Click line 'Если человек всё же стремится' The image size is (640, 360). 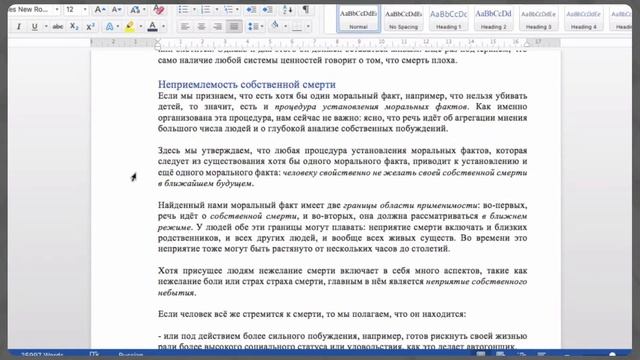click(x=312, y=314)
